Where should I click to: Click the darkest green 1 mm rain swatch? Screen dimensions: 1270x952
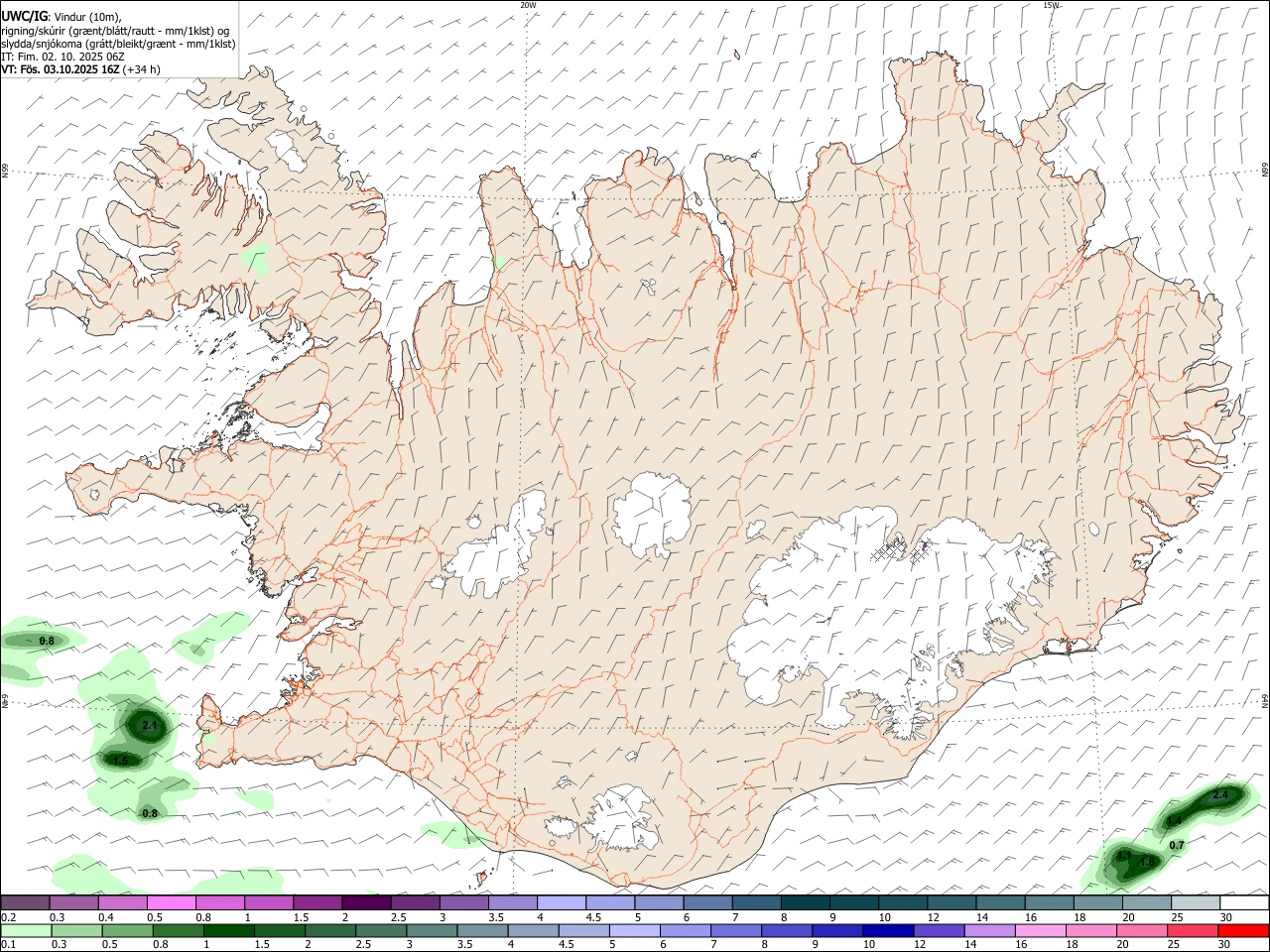point(230,930)
